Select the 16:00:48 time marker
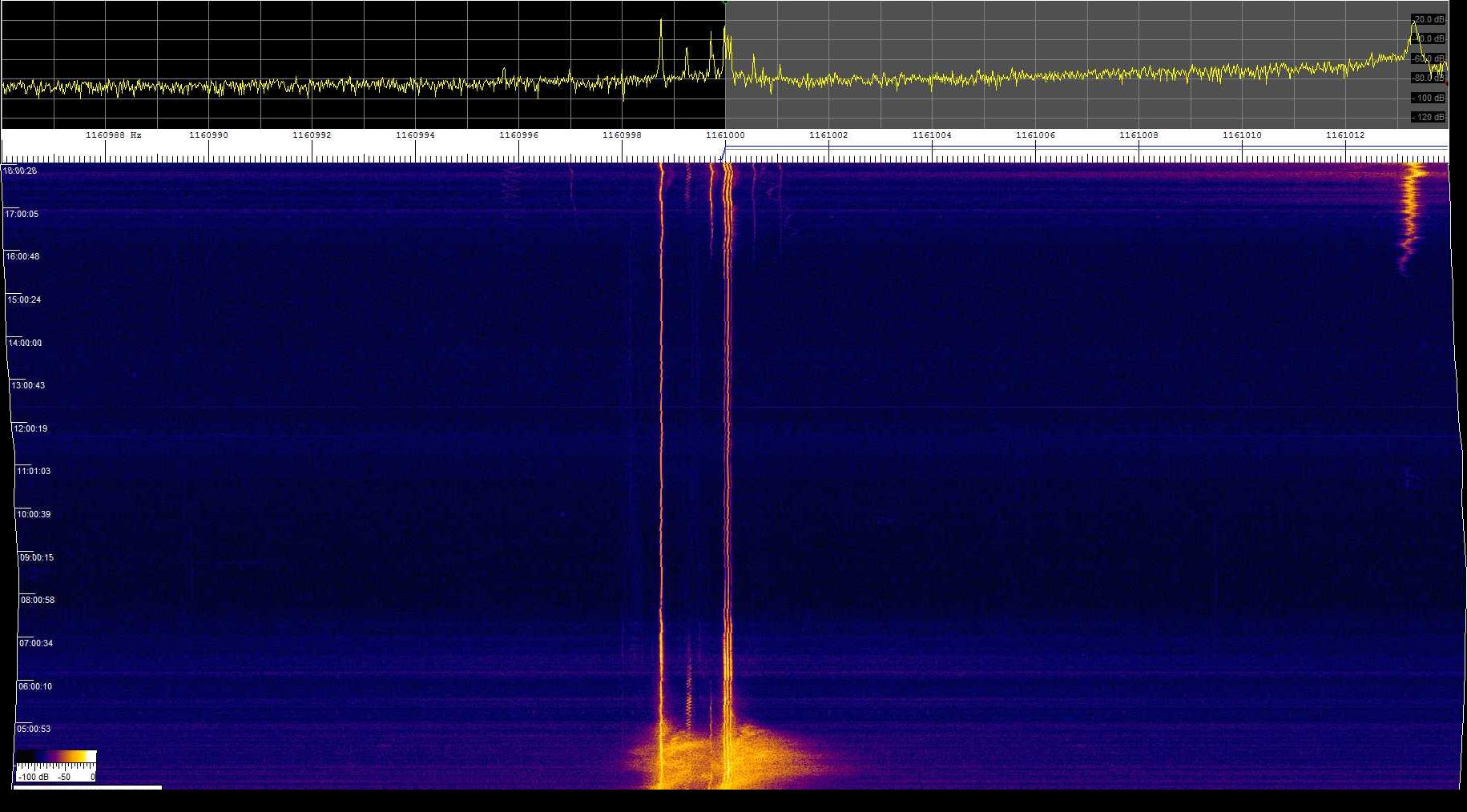The height and width of the screenshot is (812, 1467). 22,256
